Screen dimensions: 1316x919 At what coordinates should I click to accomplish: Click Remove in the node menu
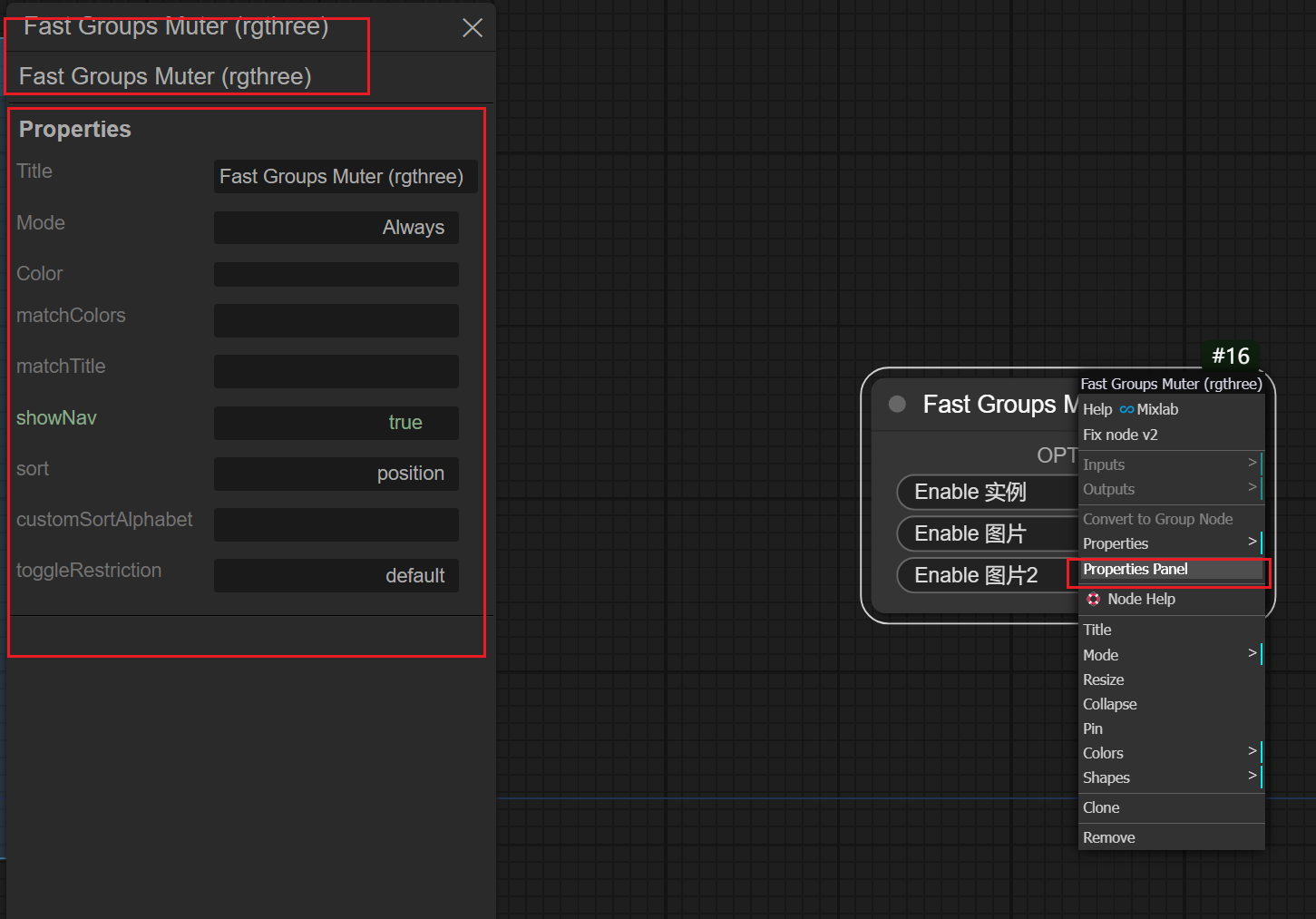[1108, 837]
